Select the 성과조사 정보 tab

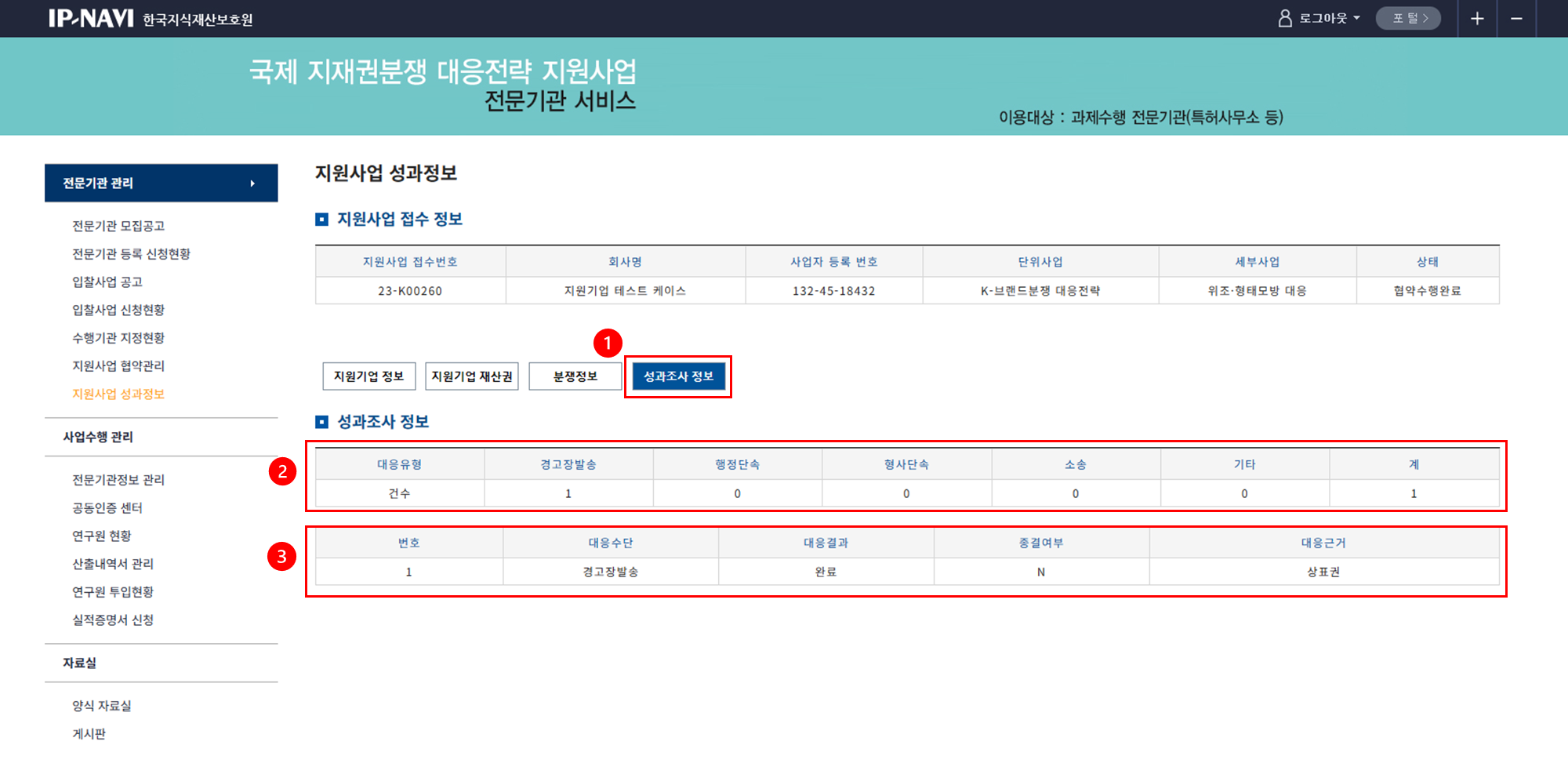tap(678, 376)
